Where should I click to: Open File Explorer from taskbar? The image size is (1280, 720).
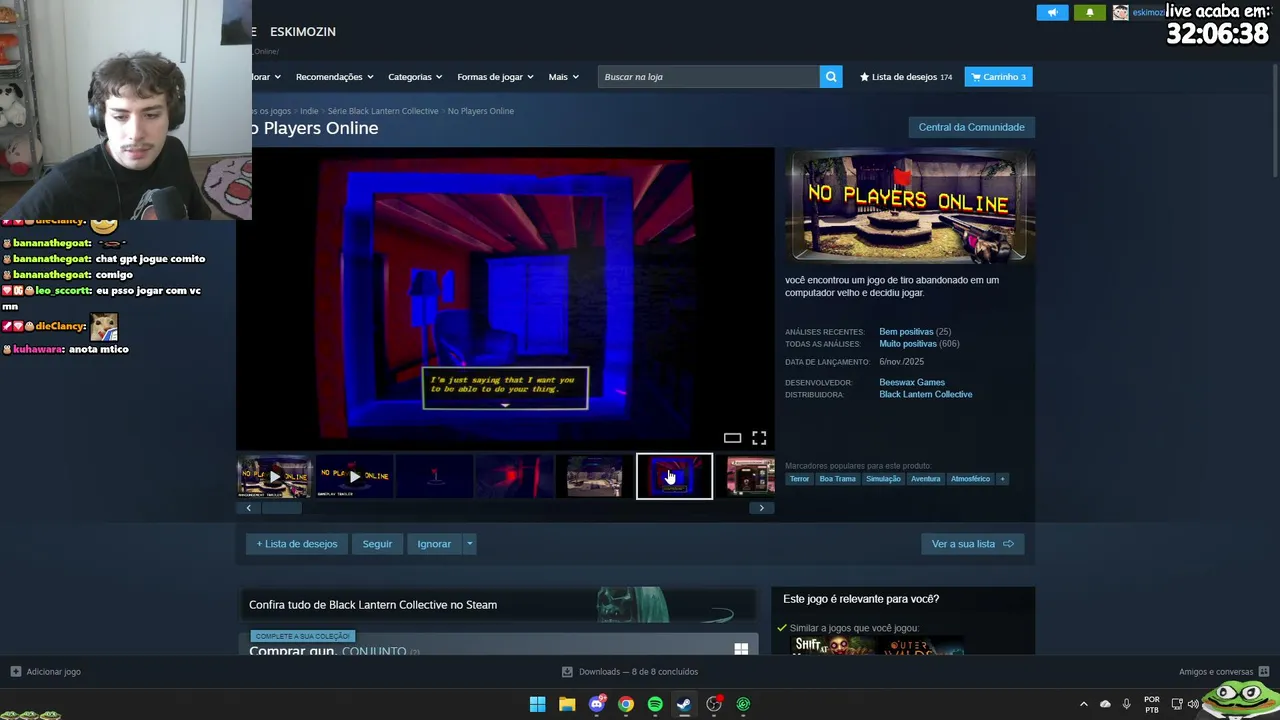click(x=567, y=704)
